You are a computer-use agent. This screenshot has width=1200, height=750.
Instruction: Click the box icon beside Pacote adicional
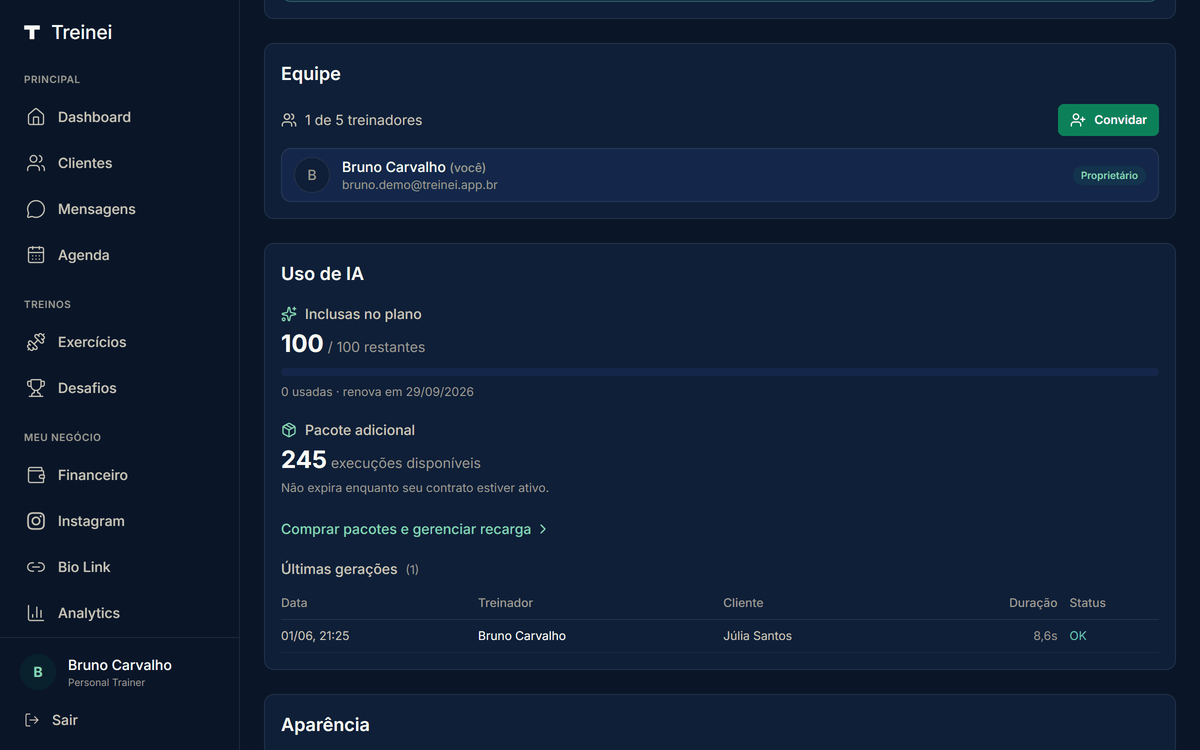point(289,430)
